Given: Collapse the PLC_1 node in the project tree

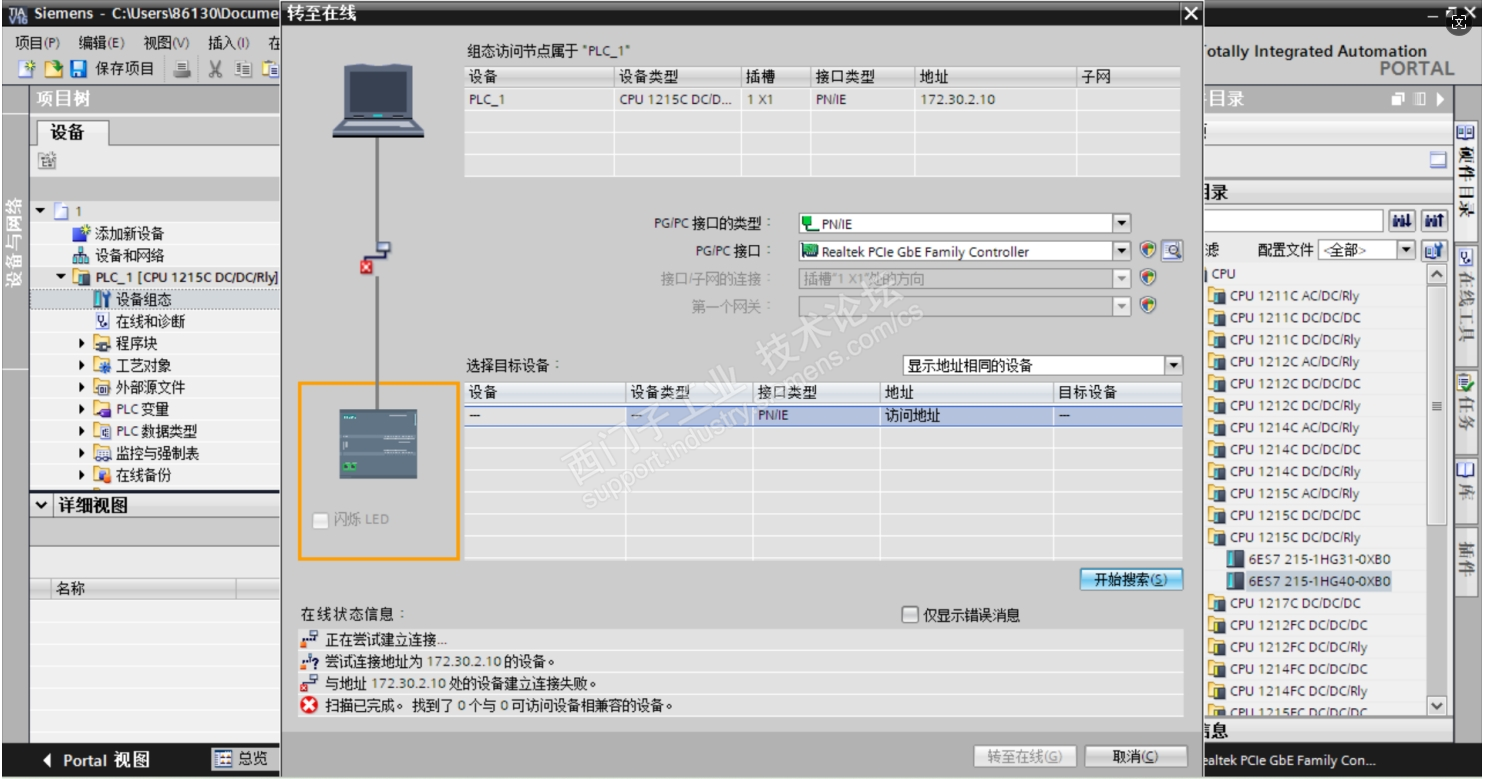Looking at the screenshot, I should coord(61,277).
